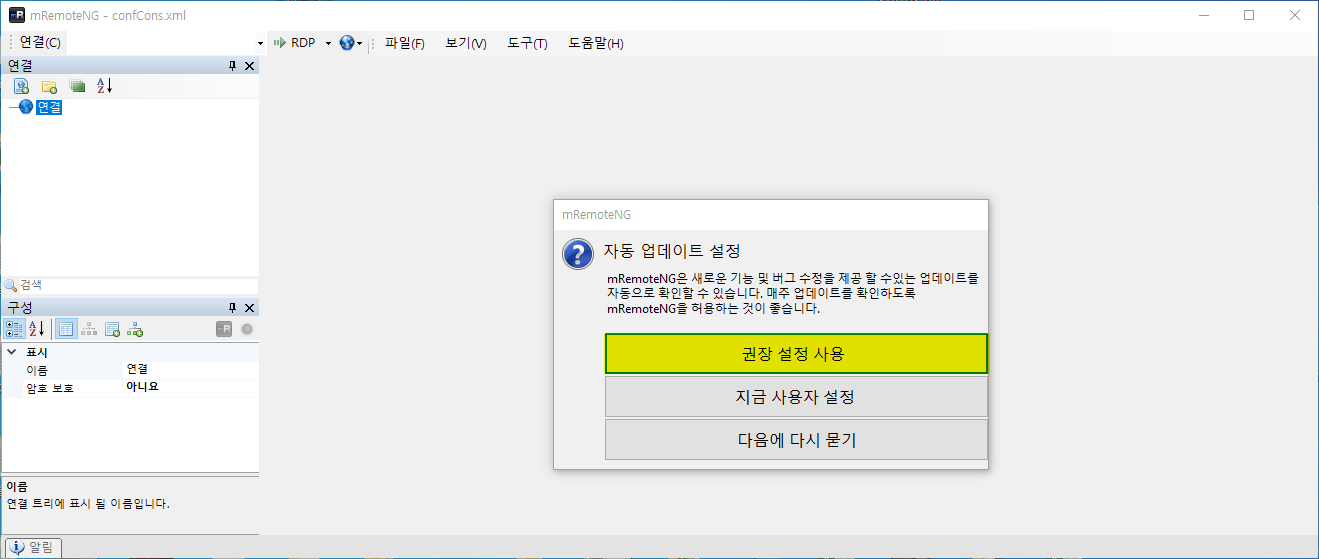Click the 암호 보호 value 아니요
The image size is (1319, 559).
tap(142, 387)
